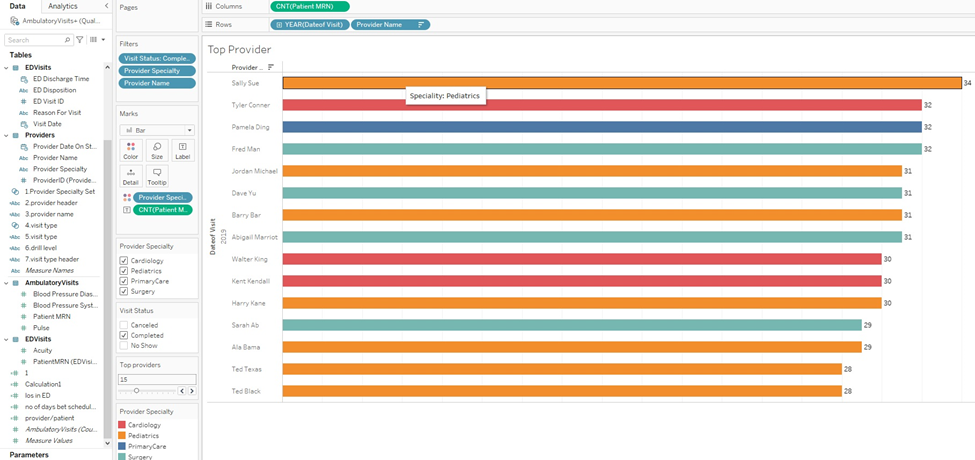Click the Top providers slider handle
Image resolution: width=975 pixels, height=460 pixels.
point(136,391)
